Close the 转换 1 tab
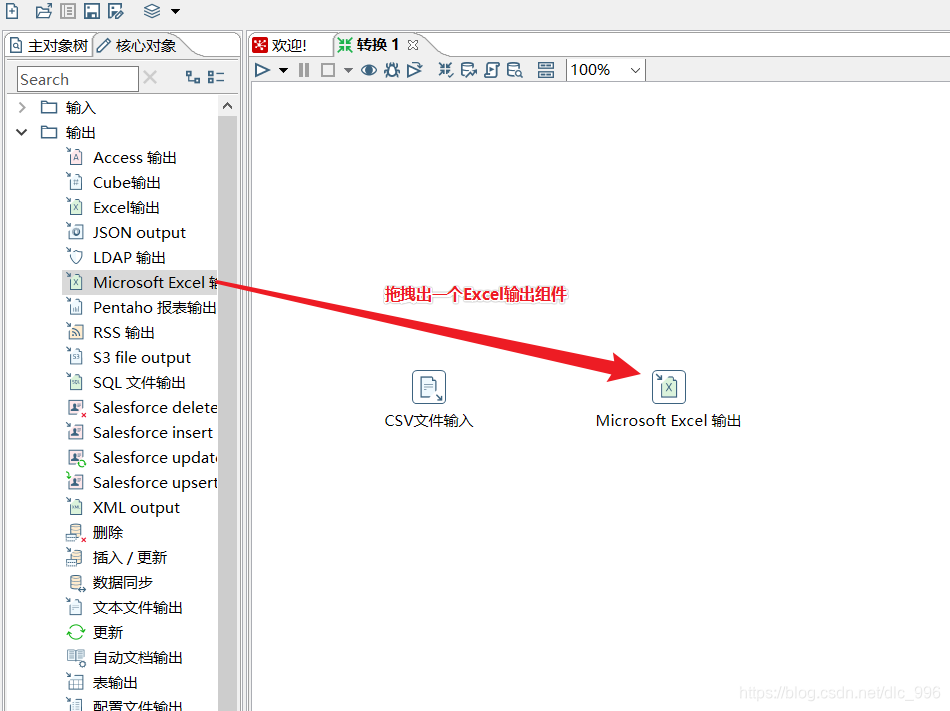Viewport: 950px width, 711px height. (413, 45)
